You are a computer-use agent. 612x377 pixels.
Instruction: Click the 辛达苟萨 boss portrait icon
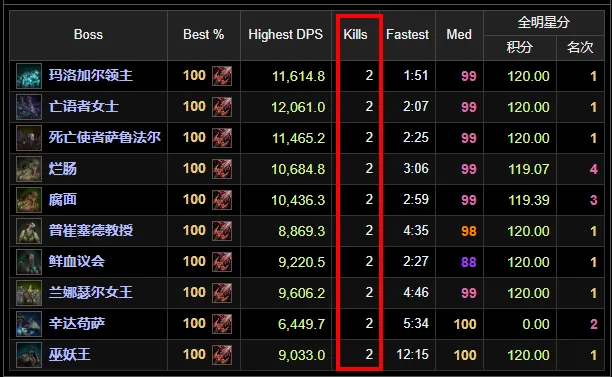(x=28, y=324)
